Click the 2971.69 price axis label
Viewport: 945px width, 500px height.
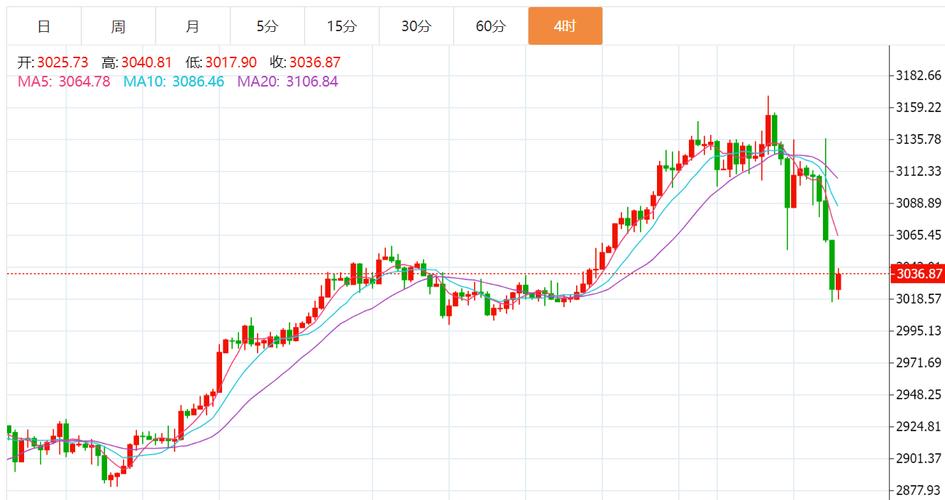(x=918, y=363)
